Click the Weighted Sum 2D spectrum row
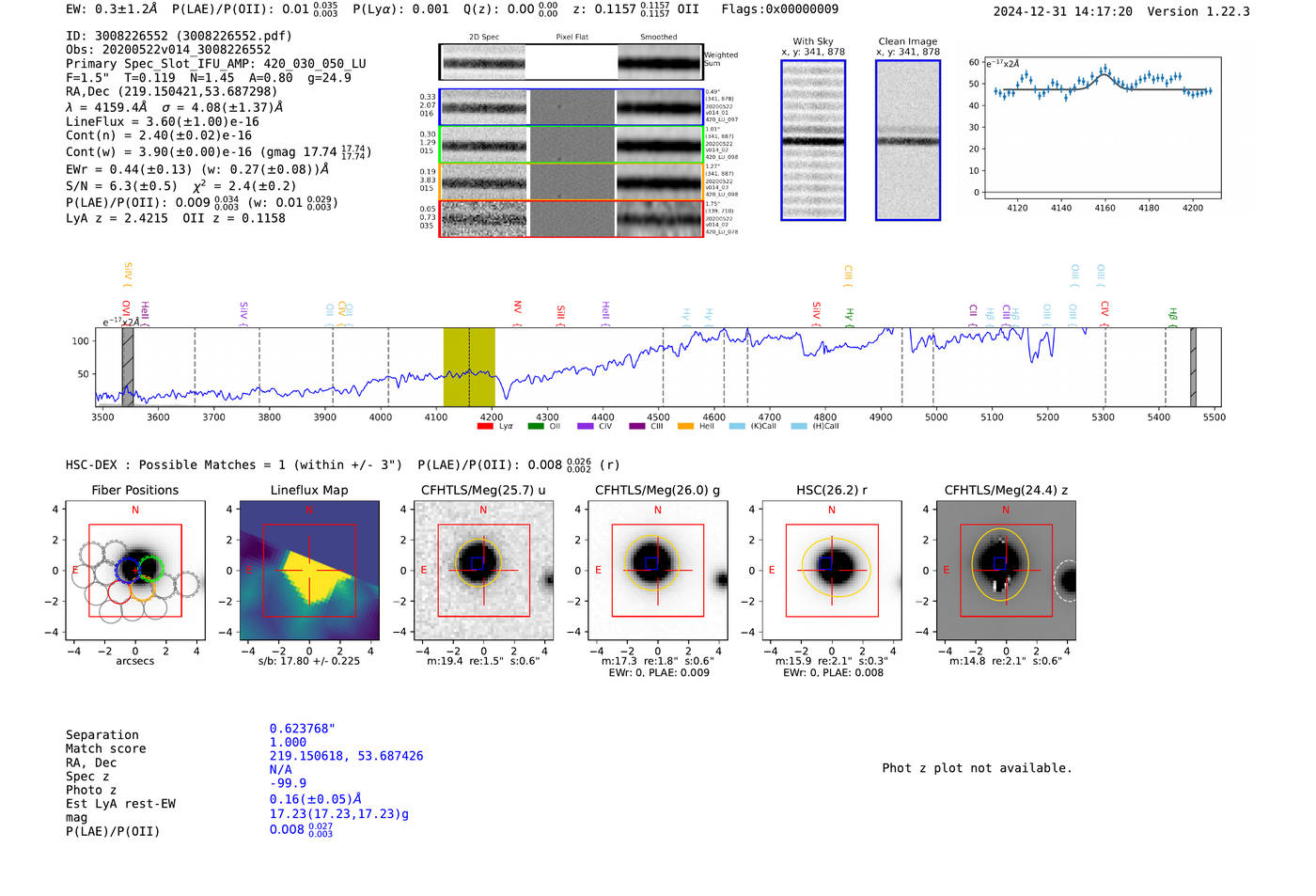 (571, 62)
